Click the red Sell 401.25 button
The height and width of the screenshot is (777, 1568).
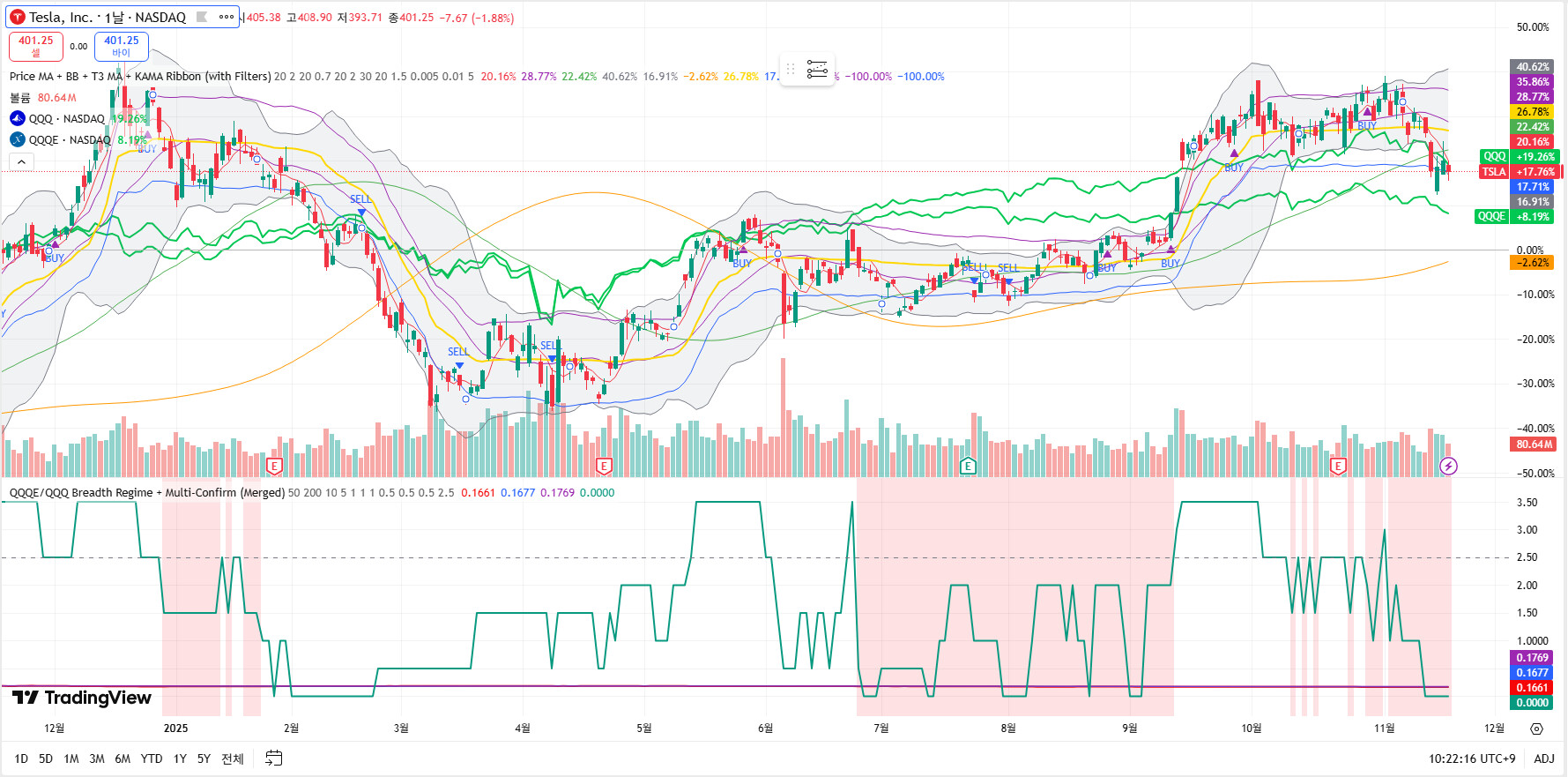(35, 46)
